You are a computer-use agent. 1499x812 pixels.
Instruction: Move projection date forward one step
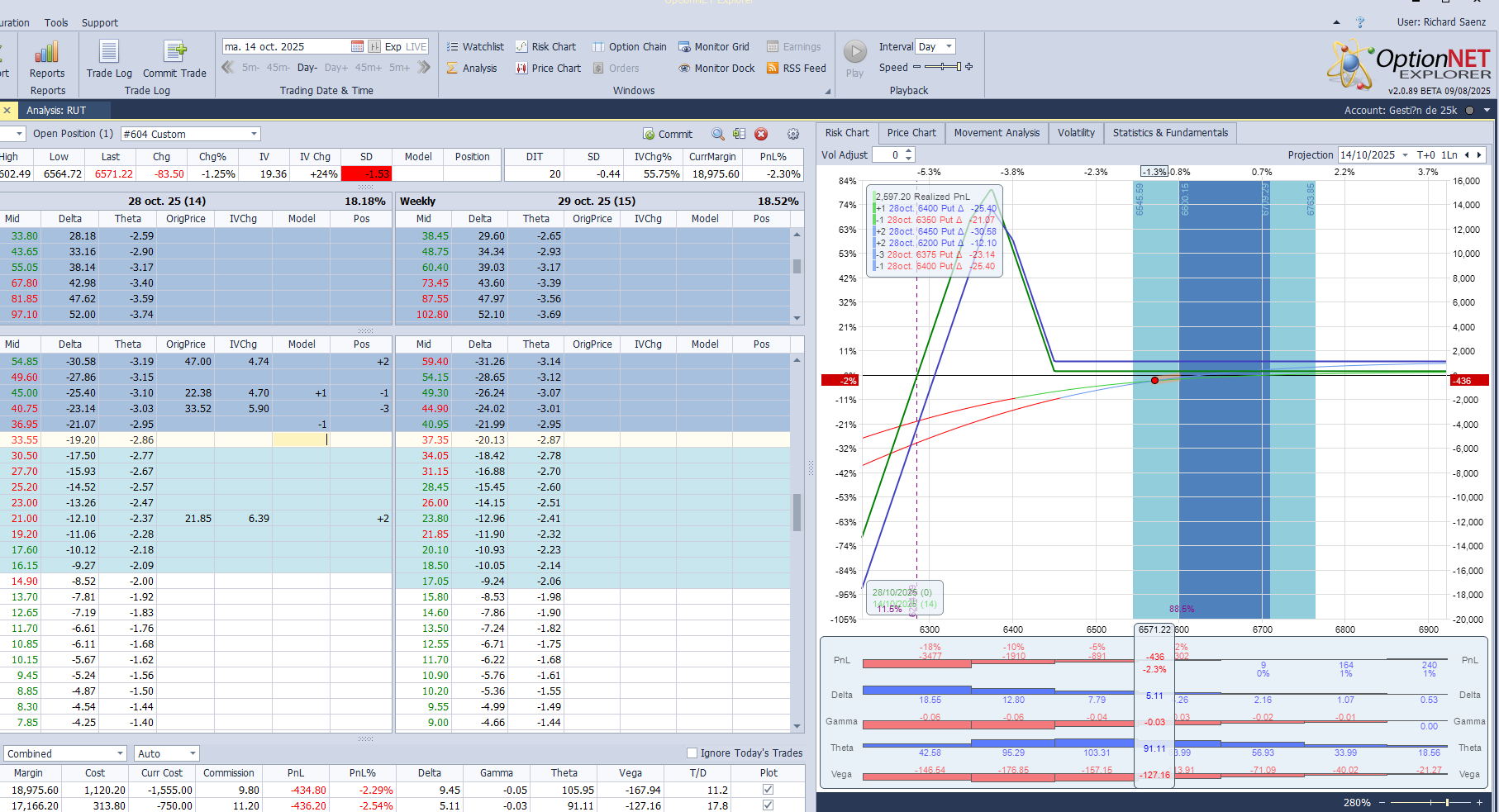[x=1479, y=154]
